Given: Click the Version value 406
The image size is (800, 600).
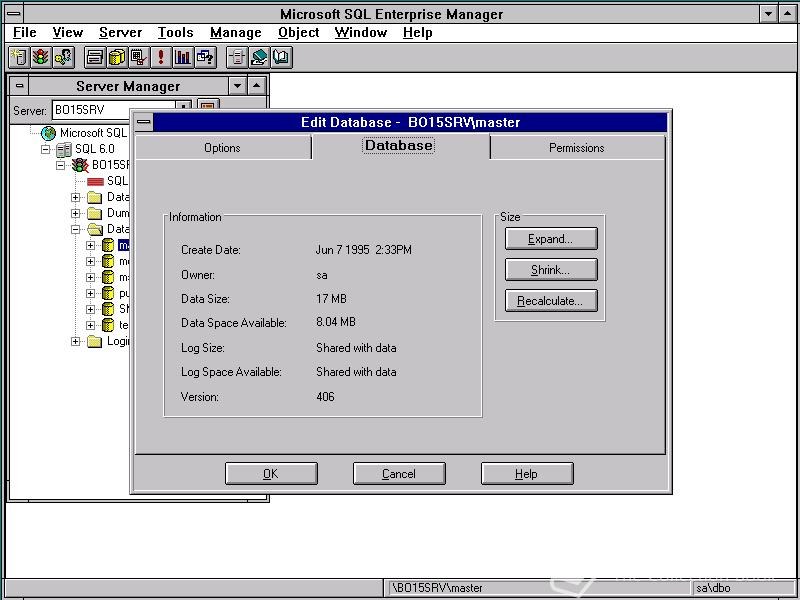Looking at the screenshot, I should tap(326, 397).
